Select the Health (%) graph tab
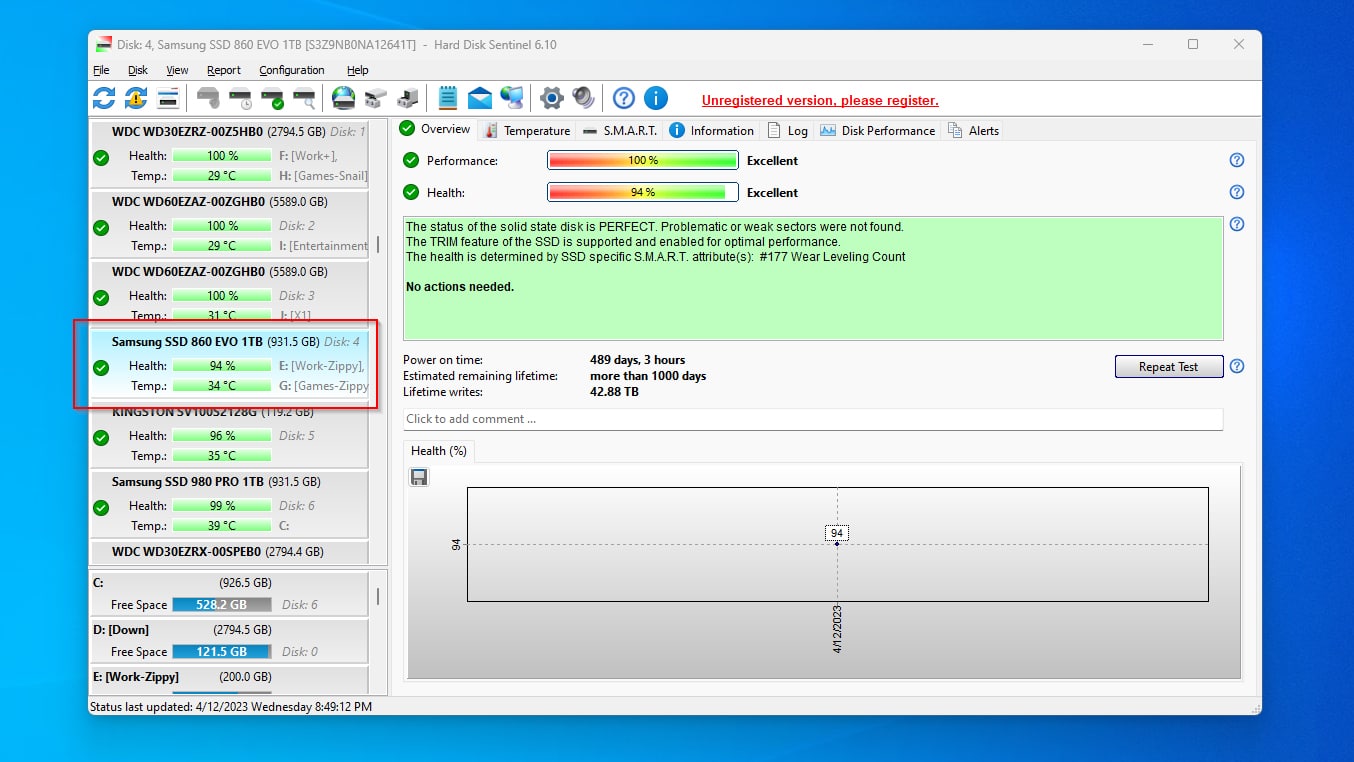The image size is (1354, 762). tap(439, 451)
